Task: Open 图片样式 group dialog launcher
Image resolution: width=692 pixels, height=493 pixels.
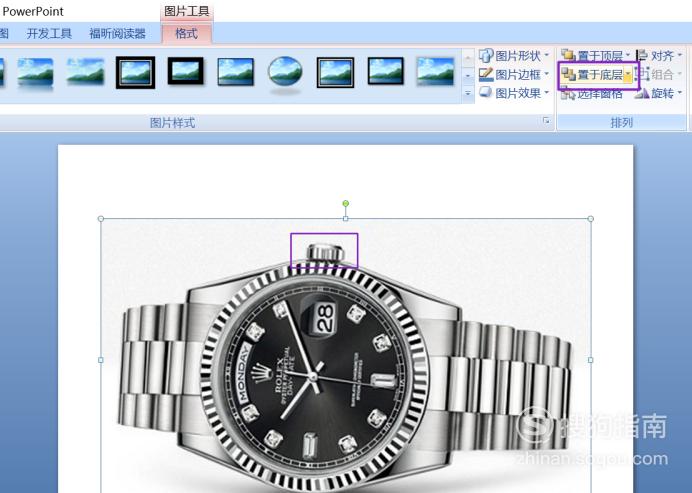Action: tap(546, 120)
